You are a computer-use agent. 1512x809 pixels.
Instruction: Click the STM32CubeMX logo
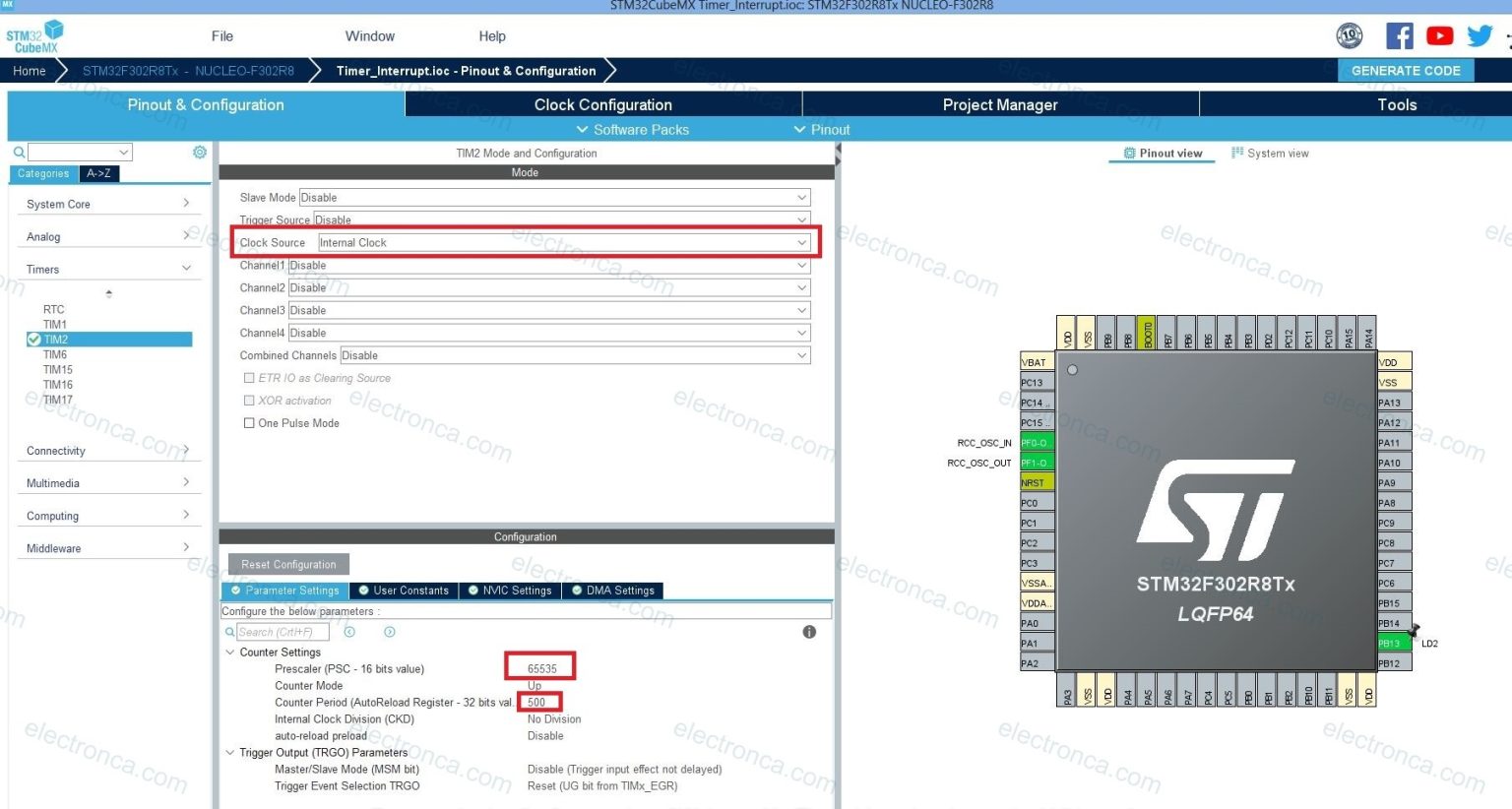pos(34,36)
